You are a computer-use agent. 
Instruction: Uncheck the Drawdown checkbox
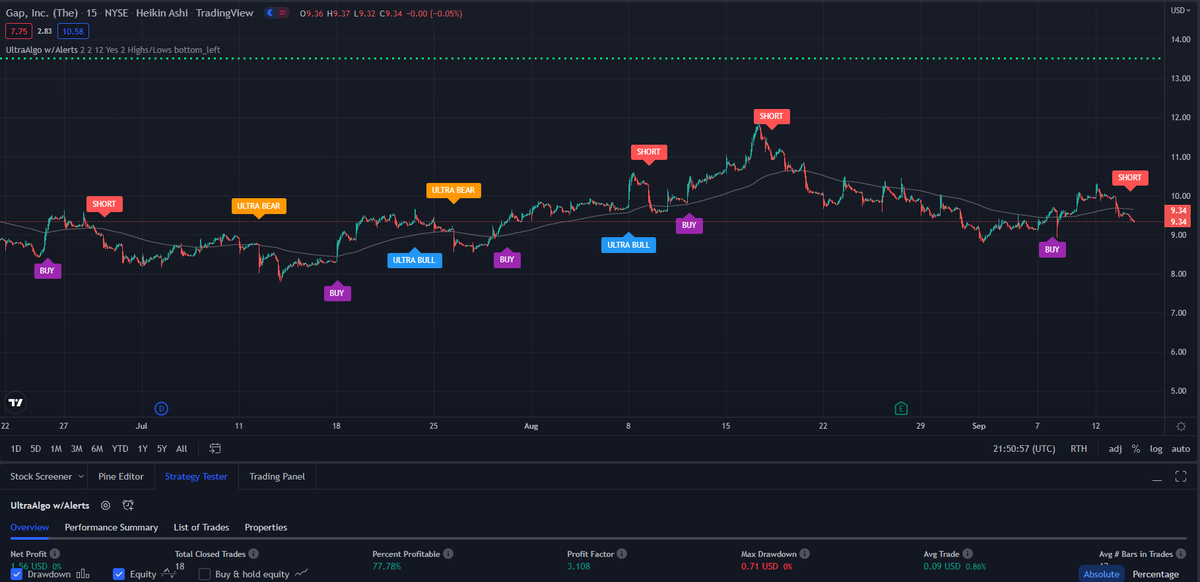tap(15, 574)
